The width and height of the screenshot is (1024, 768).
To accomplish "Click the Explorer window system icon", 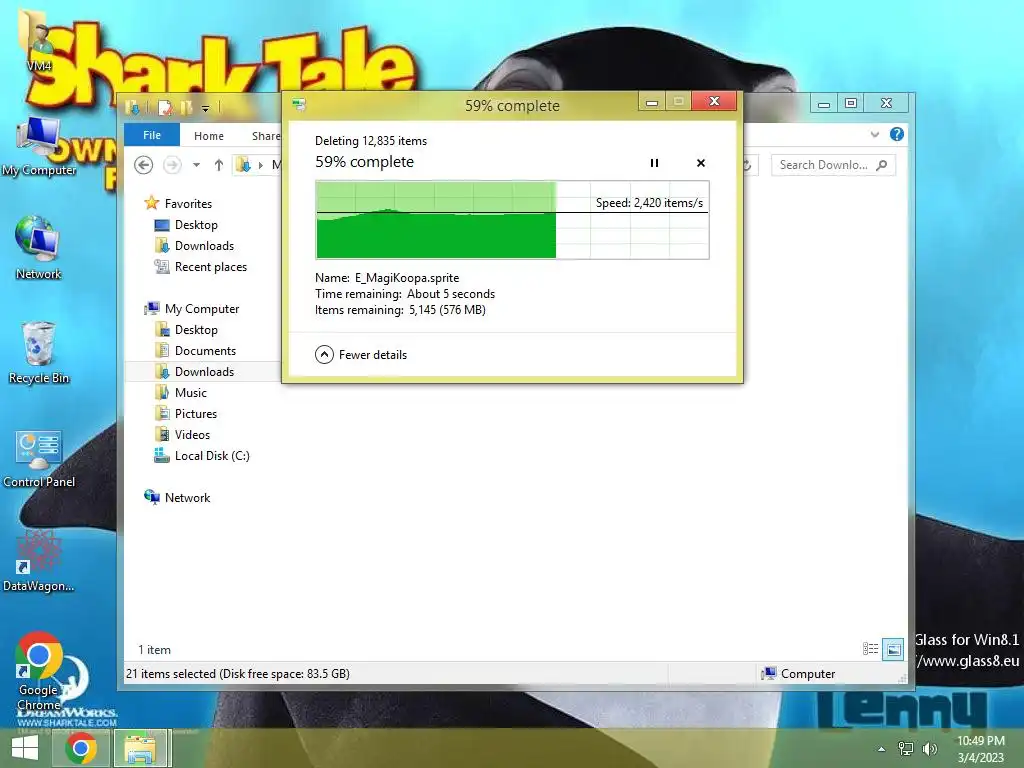I will tap(132, 107).
